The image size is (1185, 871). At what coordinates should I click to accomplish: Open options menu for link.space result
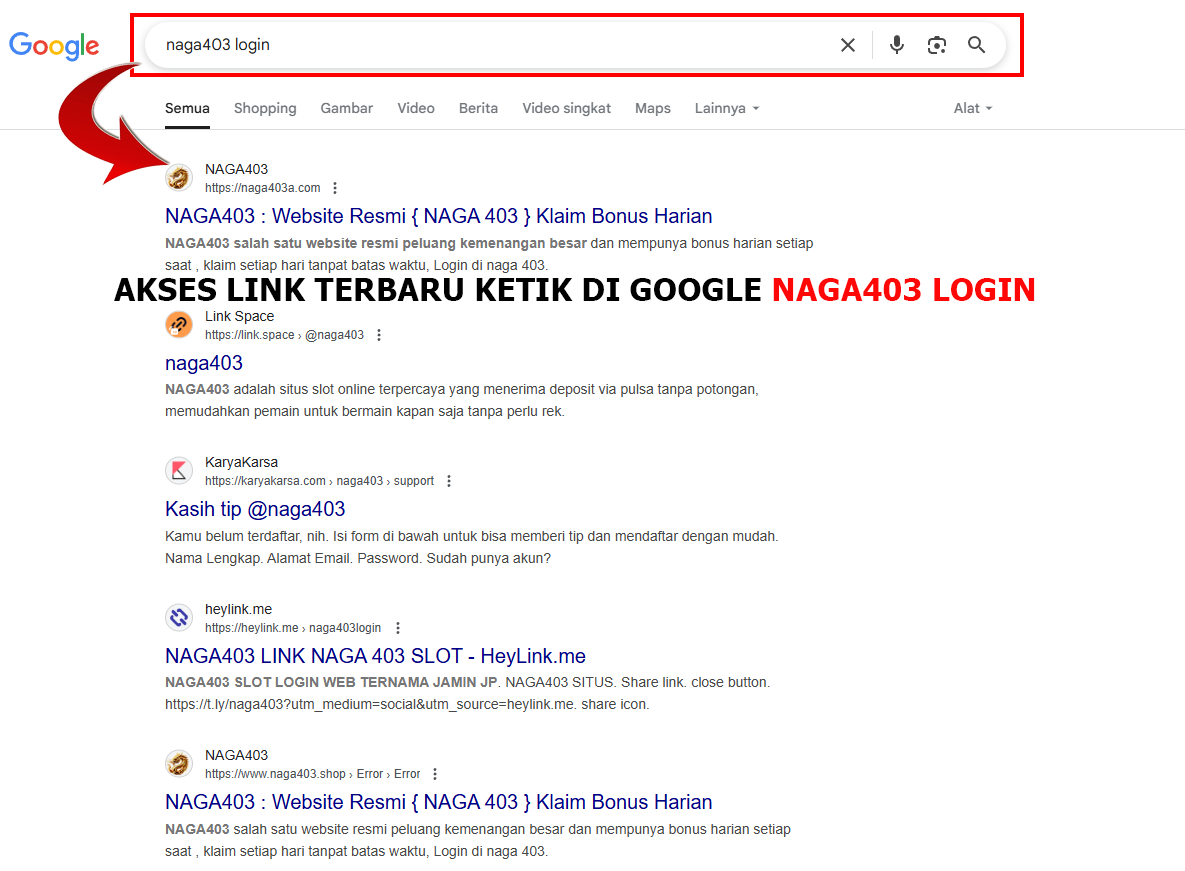point(379,335)
